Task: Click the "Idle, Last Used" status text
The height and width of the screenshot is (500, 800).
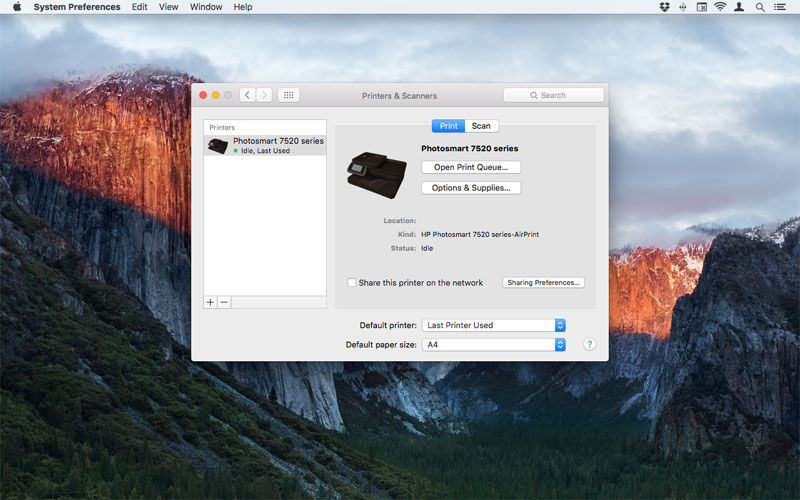Action: tap(265, 151)
